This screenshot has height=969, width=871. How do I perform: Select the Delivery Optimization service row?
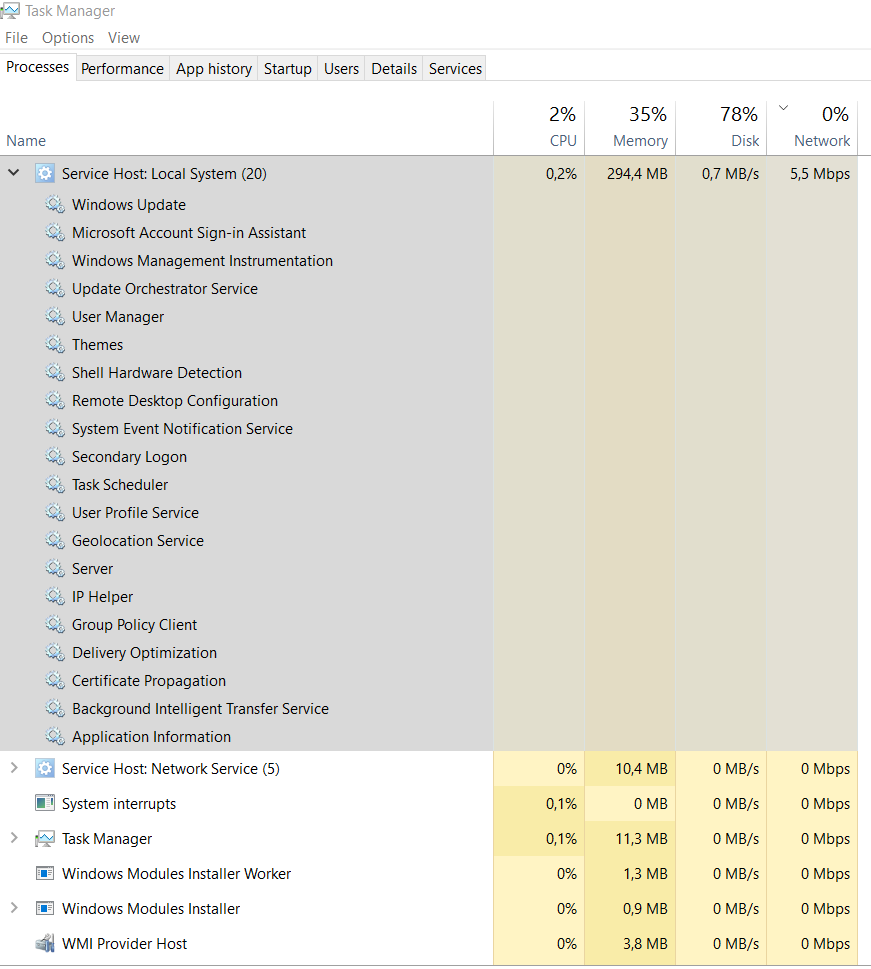(x=144, y=653)
